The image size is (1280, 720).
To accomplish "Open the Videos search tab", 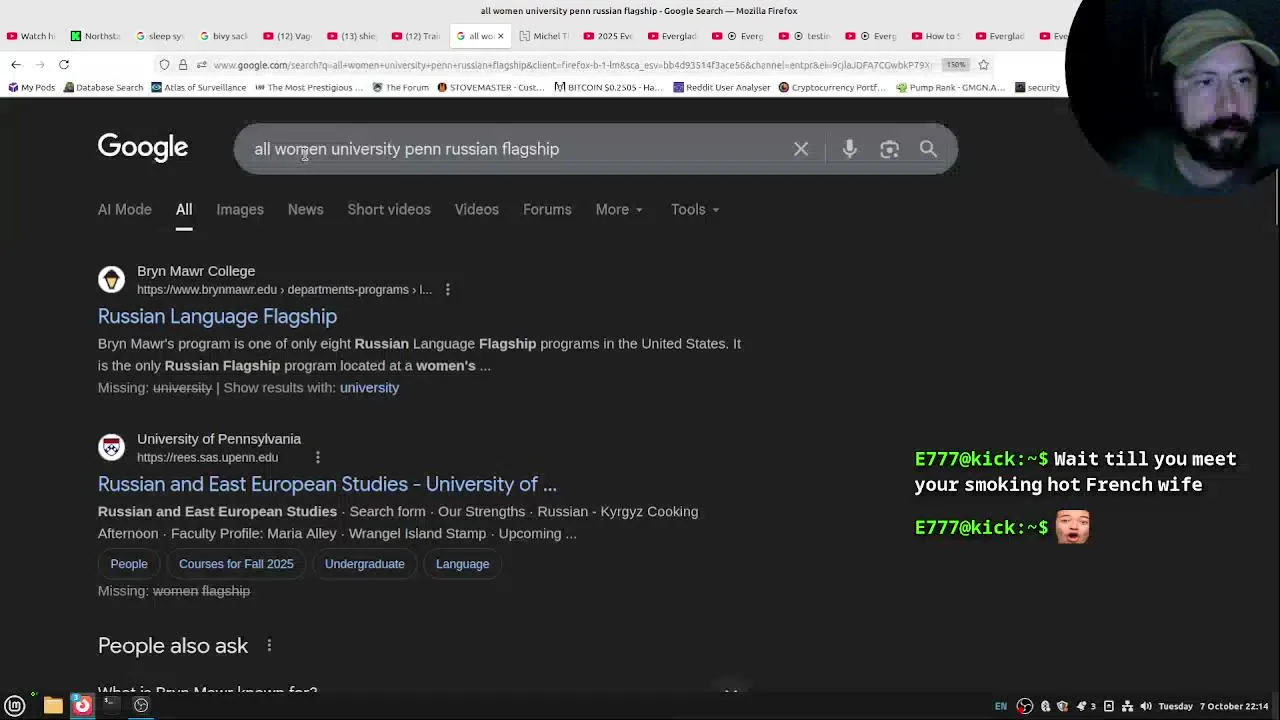I will (476, 210).
